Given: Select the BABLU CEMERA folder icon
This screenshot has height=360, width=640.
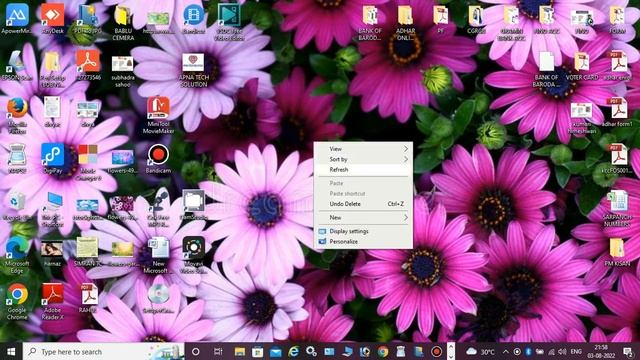Looking at the screenshot, I should 123,21.
